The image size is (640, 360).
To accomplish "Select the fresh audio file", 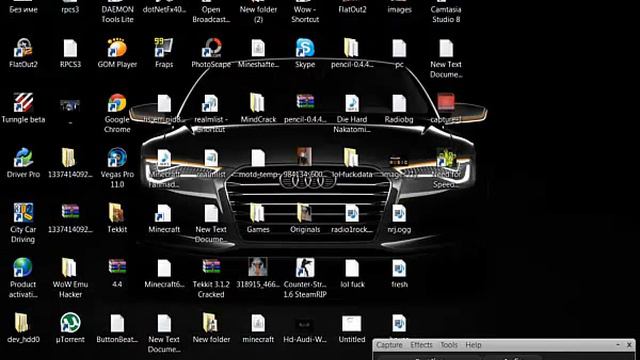I will tap(399, 268).
